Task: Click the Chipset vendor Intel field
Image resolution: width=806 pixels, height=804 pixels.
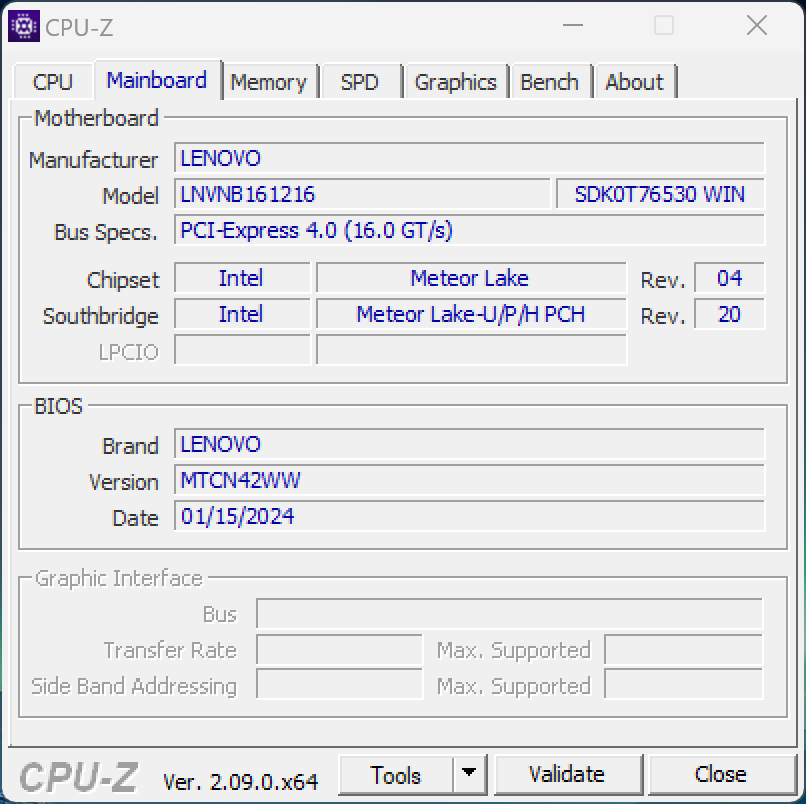Action: coord(242,278)
